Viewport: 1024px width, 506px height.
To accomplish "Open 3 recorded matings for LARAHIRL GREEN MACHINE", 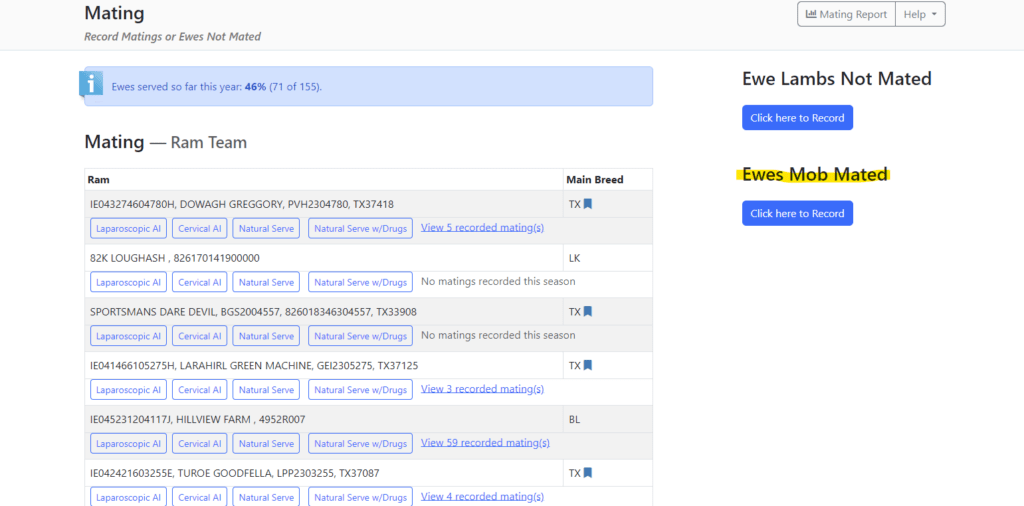I will pyautogui.click(x=482, y=389).
